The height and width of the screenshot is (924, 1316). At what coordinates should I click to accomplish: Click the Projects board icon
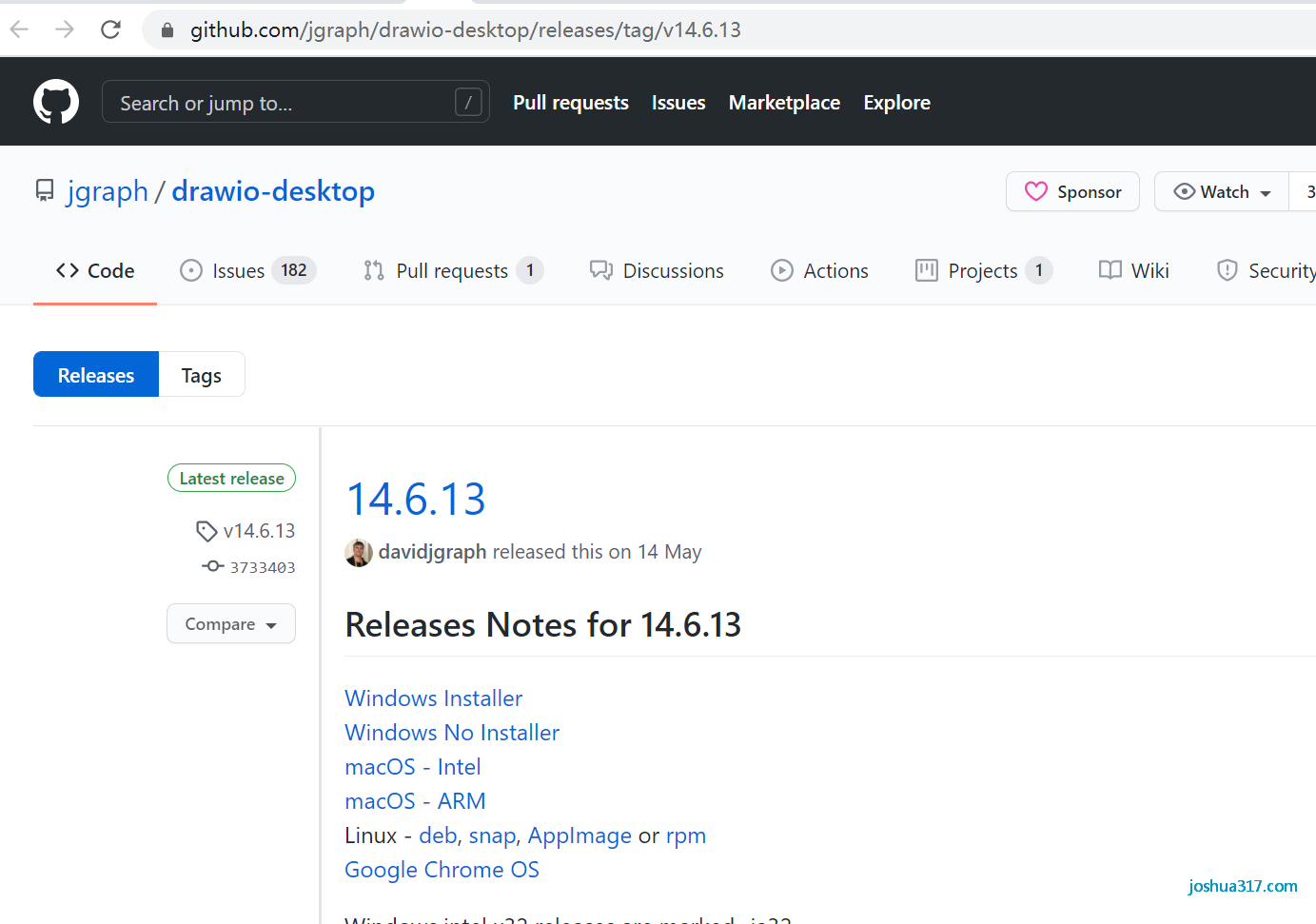pos(927,270)
